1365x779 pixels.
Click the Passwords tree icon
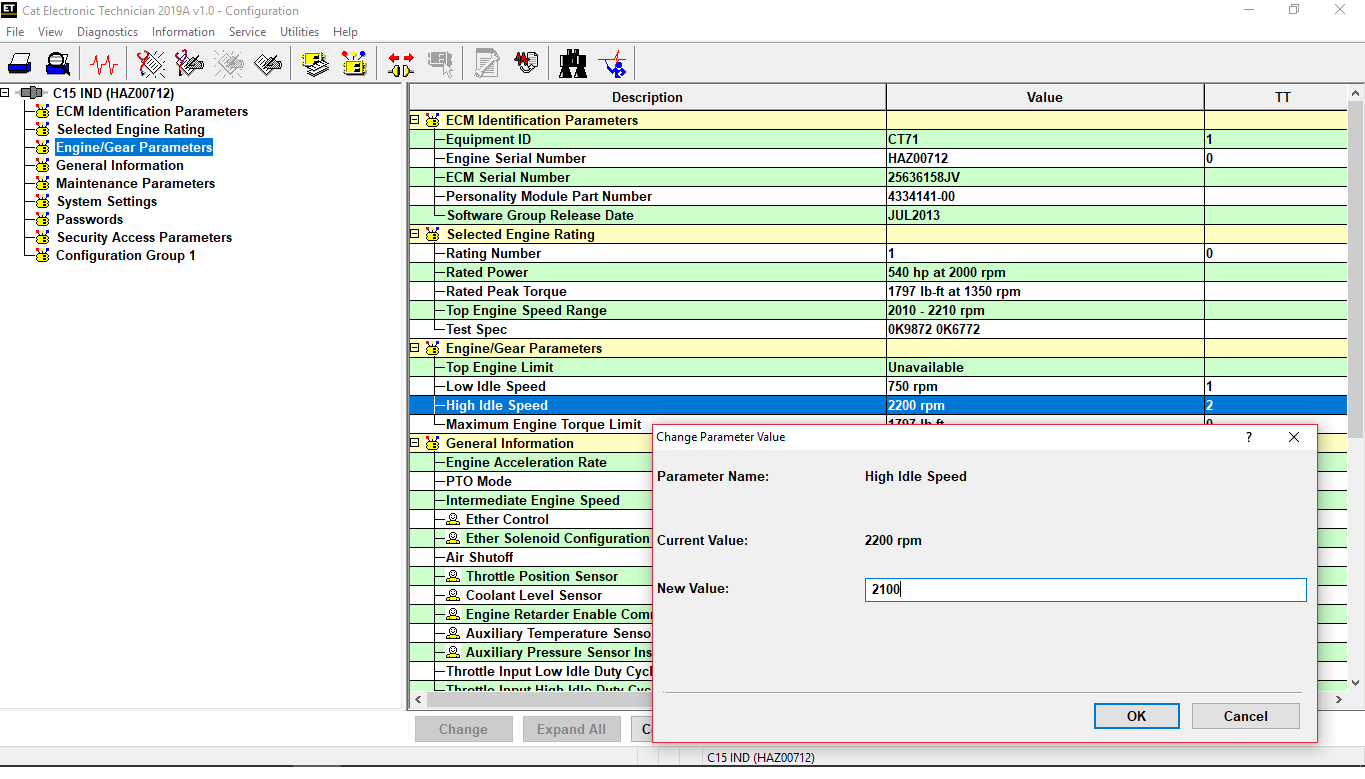point(42,220)
